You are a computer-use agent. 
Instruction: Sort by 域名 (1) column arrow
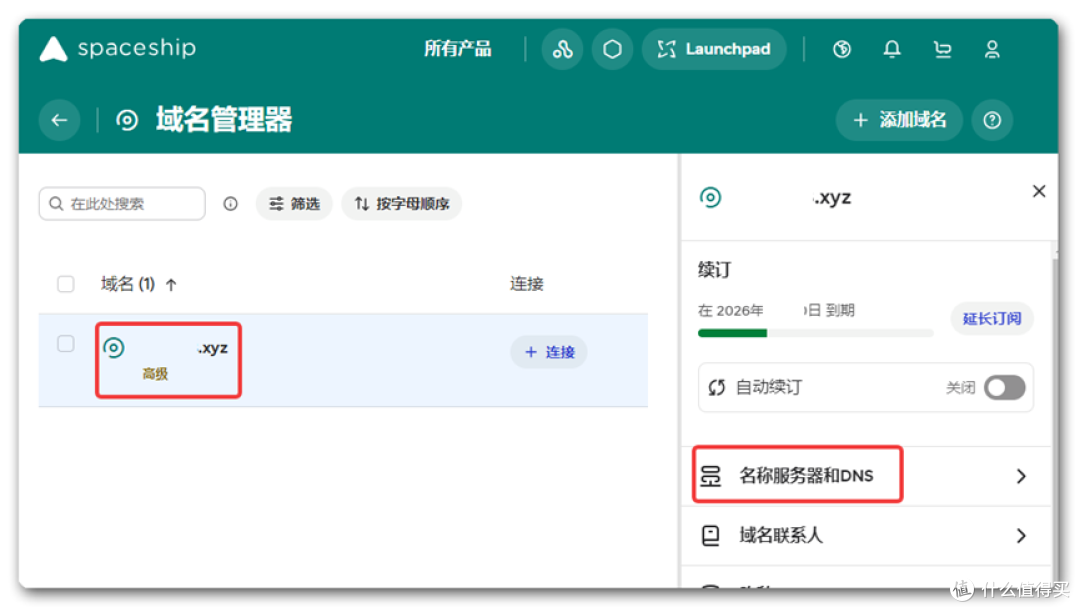172,284
